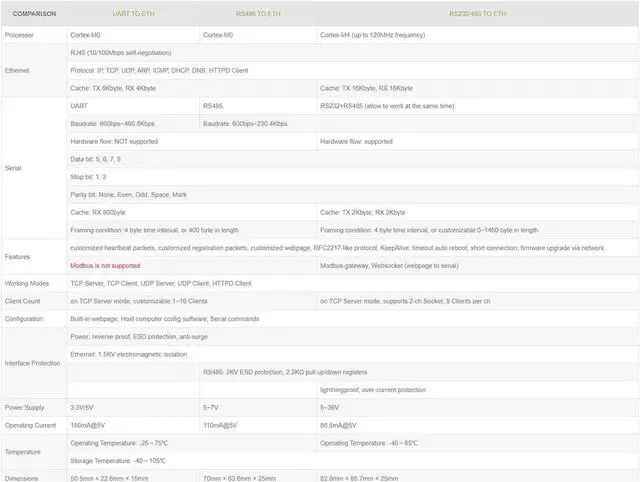Click the customizable 1~16 Clients cell
The image size is (640, 482).
[192, 301]
